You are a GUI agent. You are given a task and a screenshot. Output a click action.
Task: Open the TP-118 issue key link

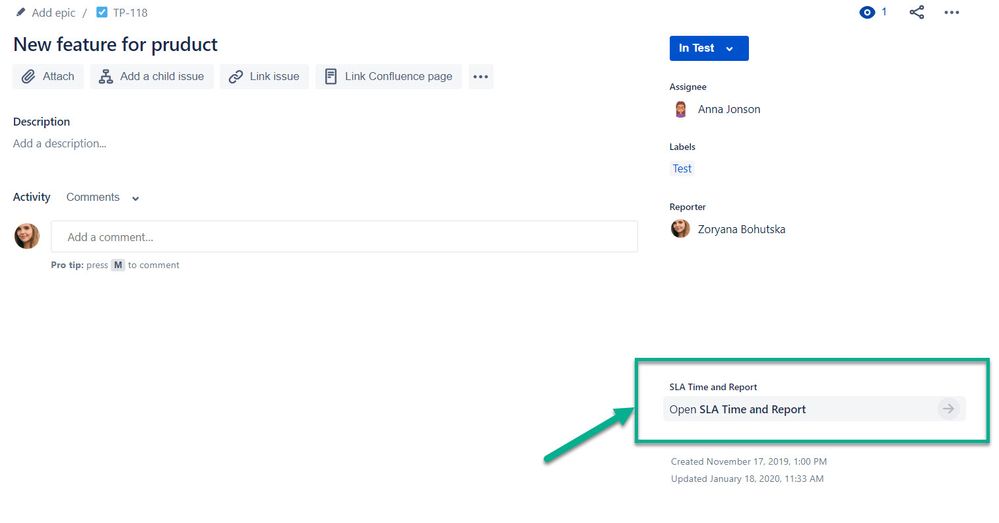tap(130, 13)
